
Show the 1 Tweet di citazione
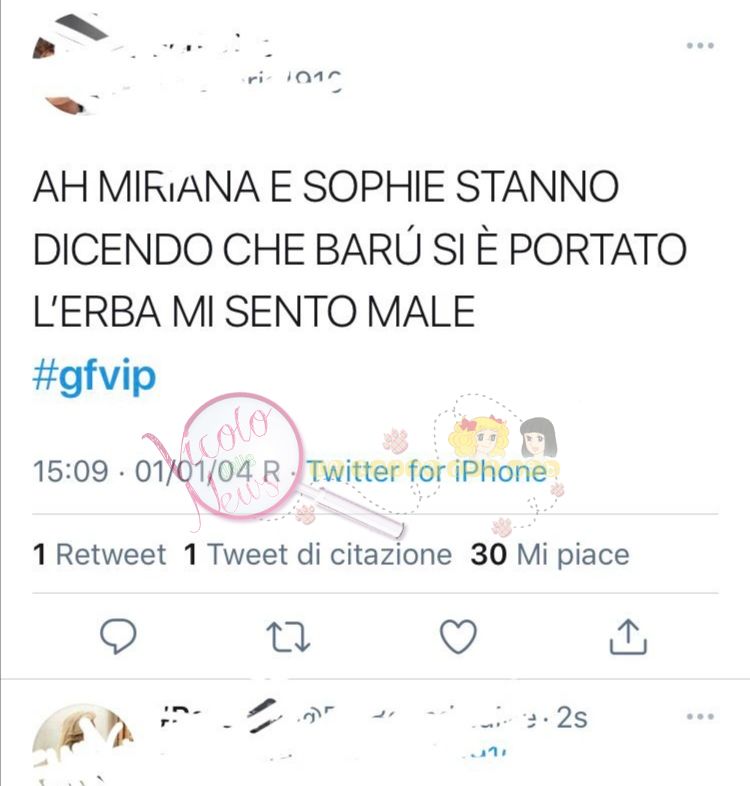(318, 554)
